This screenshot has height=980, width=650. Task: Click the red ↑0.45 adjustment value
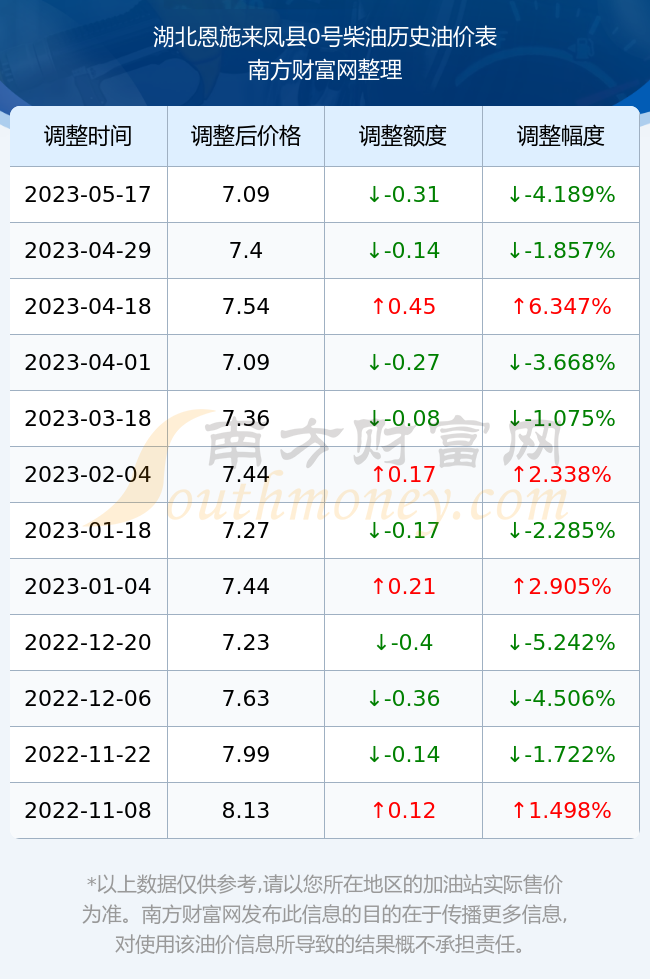tap(403, 306)
